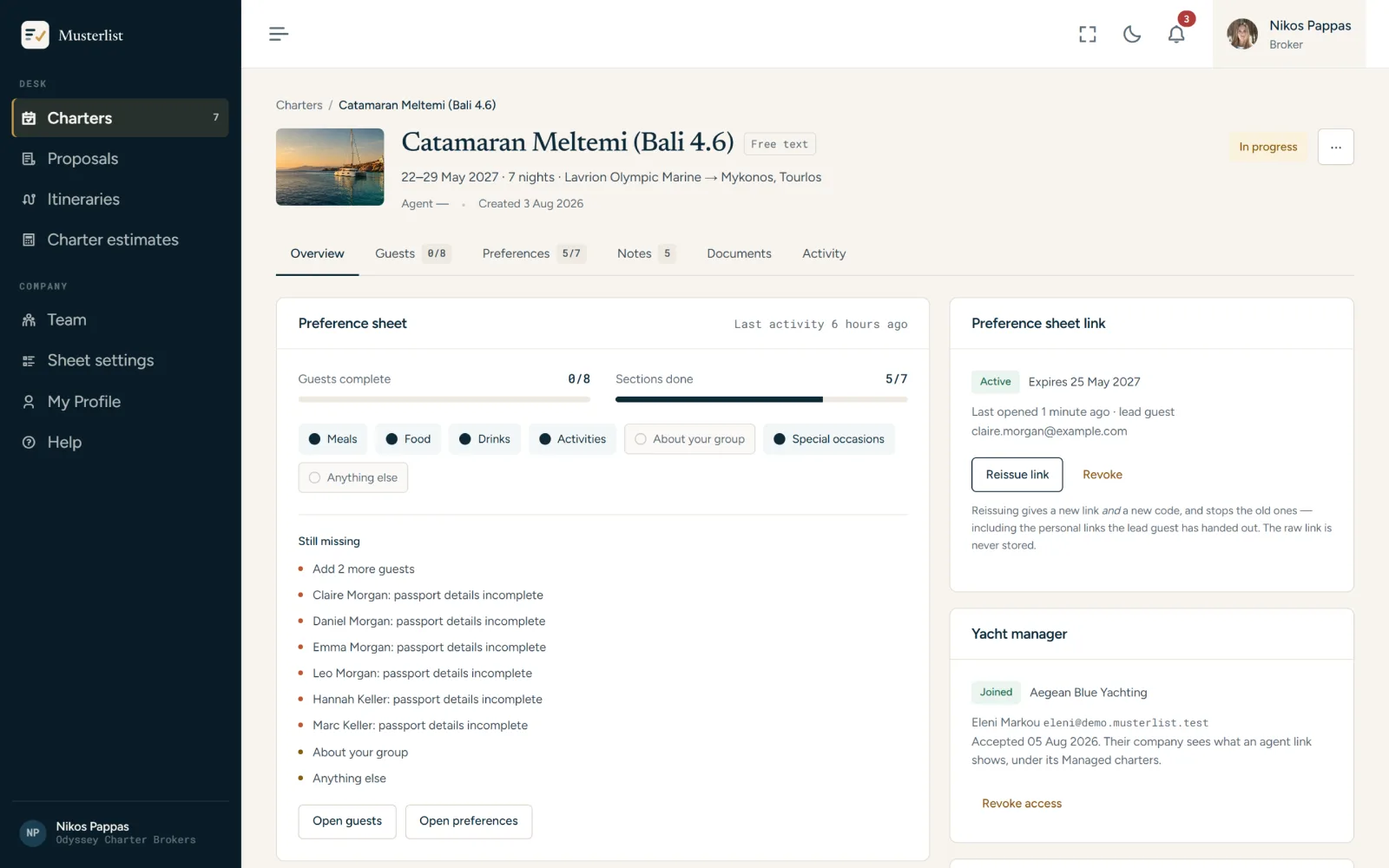Click the Musterlist logo icon
The width and height of the screenshot is (1389, 868).
click(35, 35)
